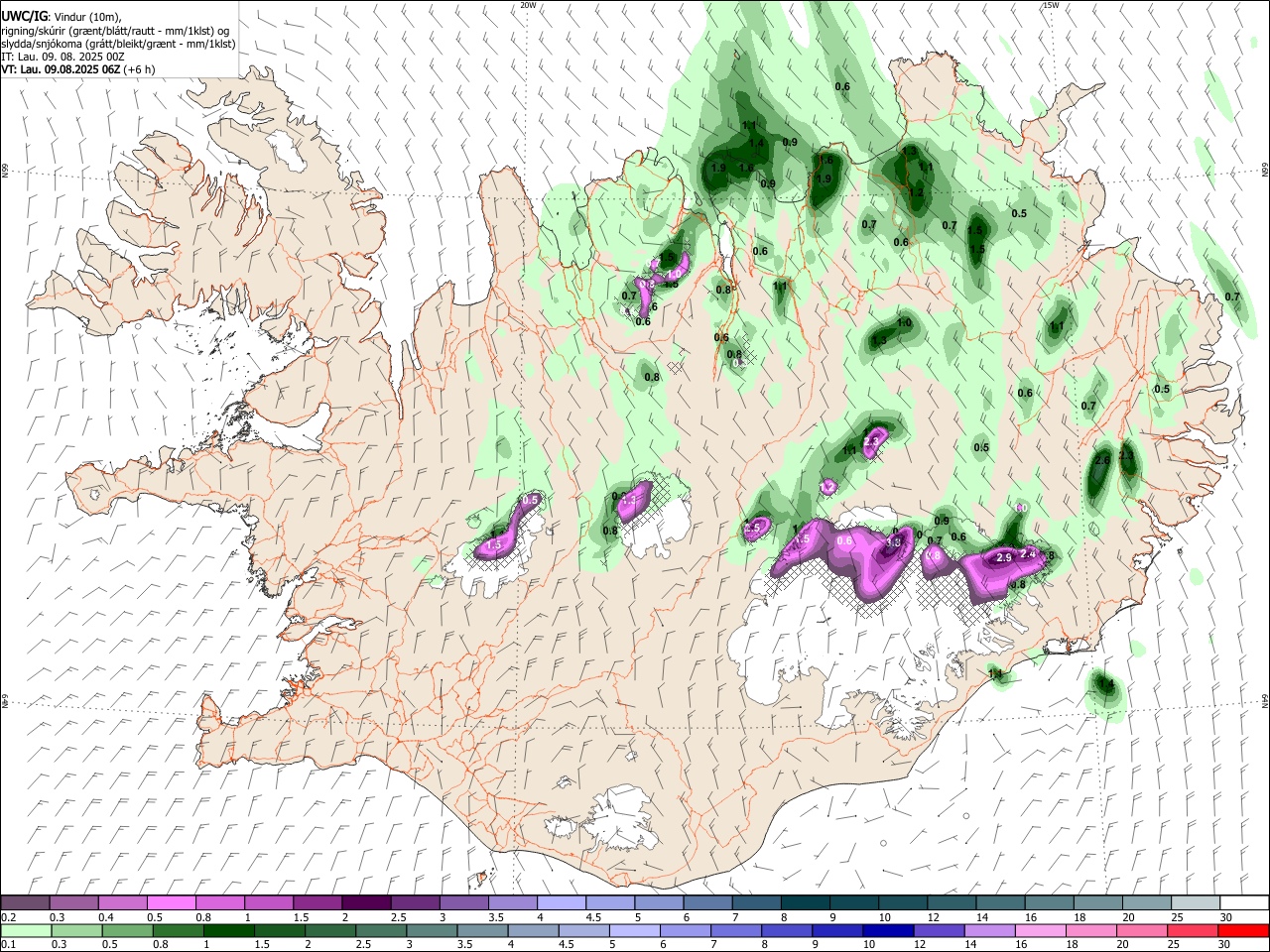Click the lower scale's 1 darkest green swatch
This screenshot has width=1270, height=952.
[x=228, y=931]
